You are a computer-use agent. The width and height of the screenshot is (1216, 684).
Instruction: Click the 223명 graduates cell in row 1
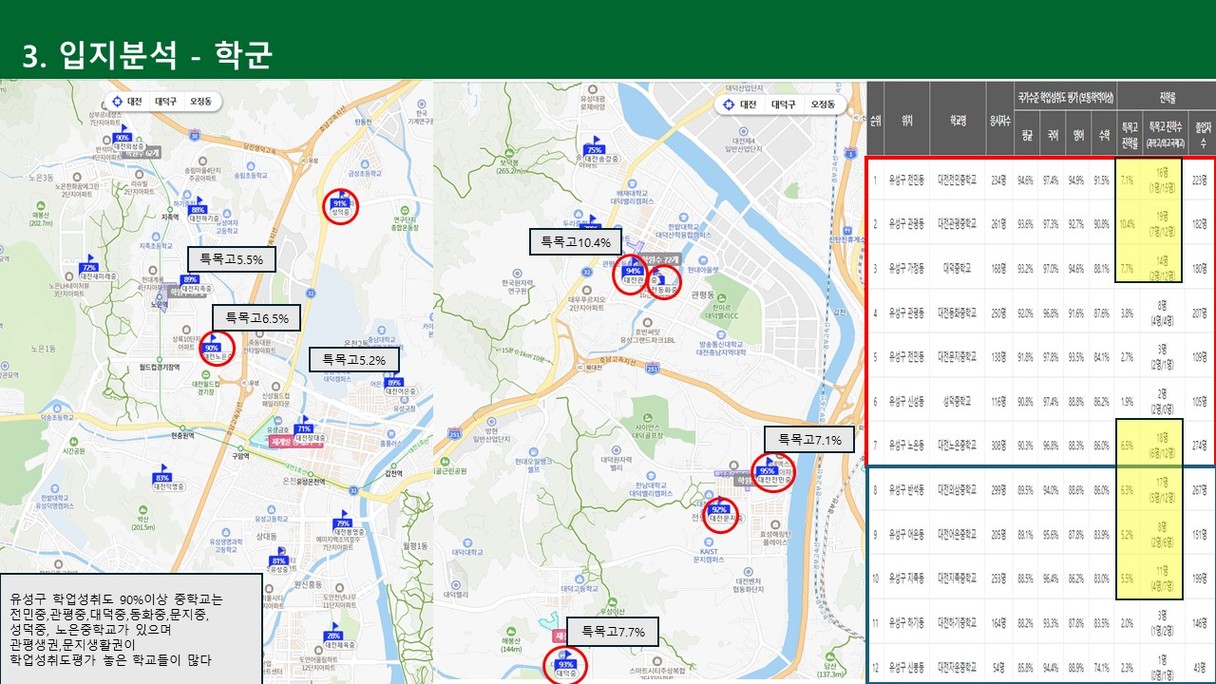[x=1199, y=181]
